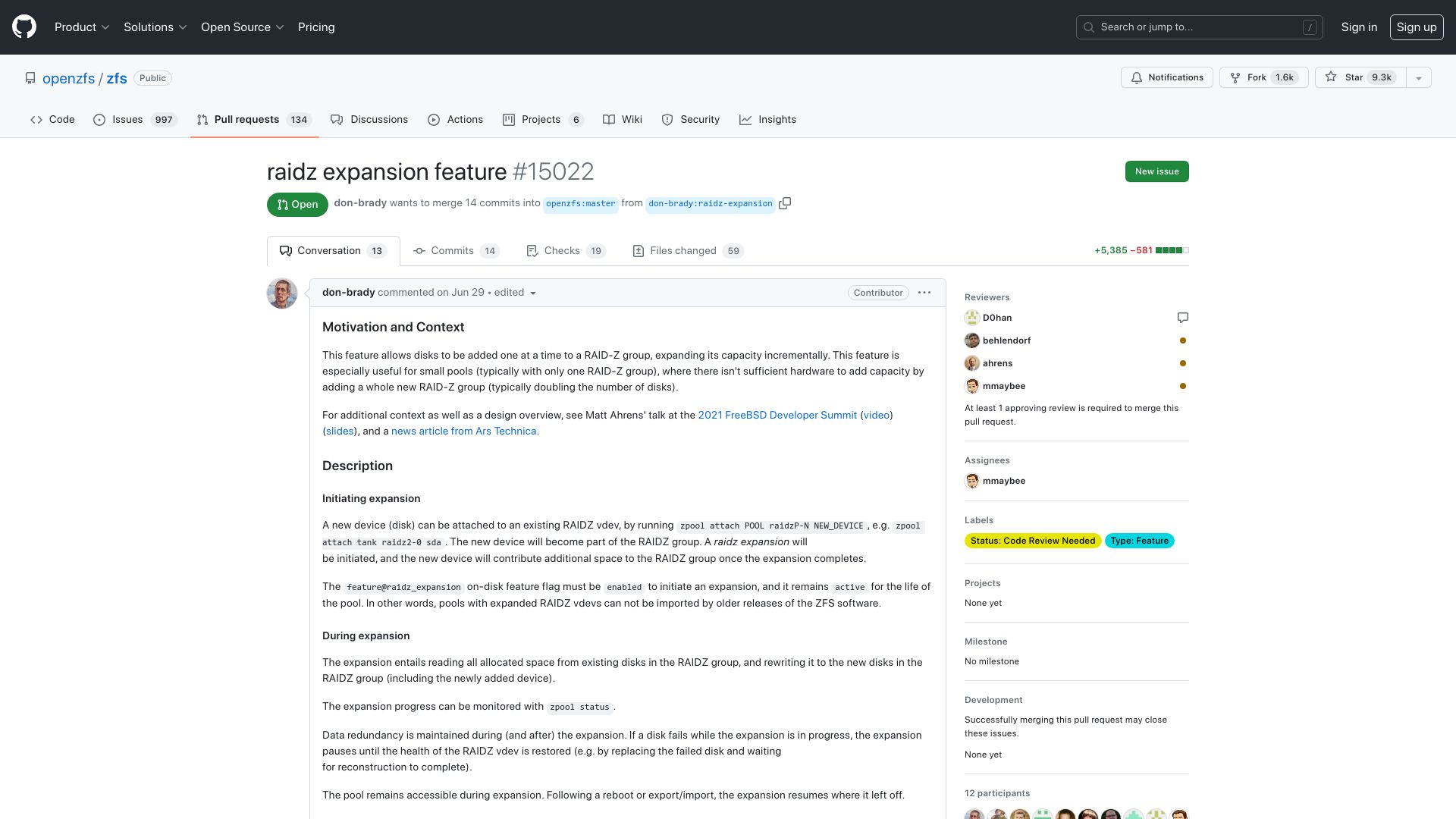
Task: Open the openzfs:master branch link
Action: point(581,204)
